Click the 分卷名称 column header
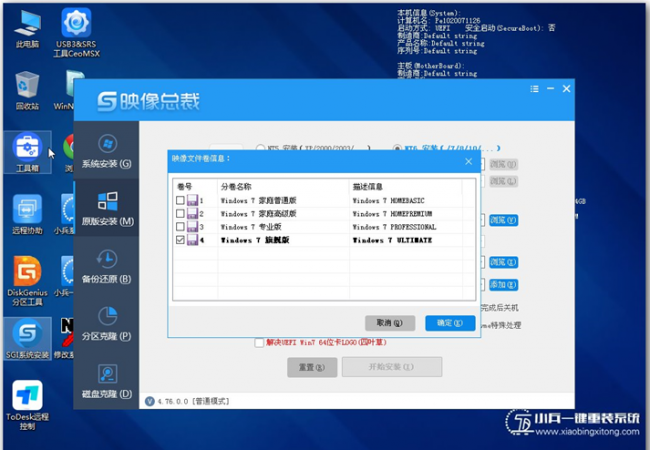The image size is (650, 450). click(236, 186)
